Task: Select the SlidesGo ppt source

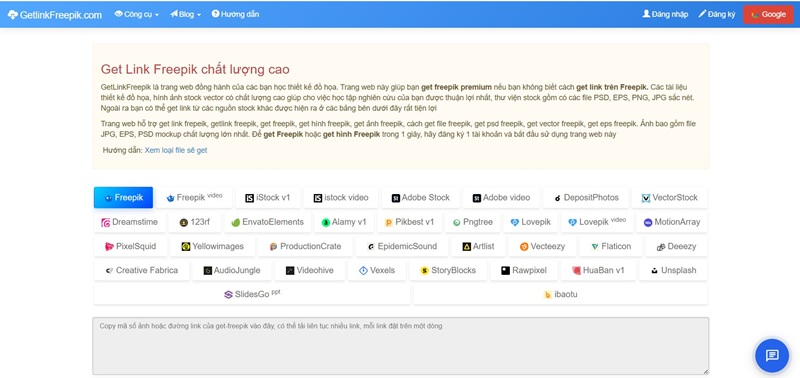Action: 252,294
